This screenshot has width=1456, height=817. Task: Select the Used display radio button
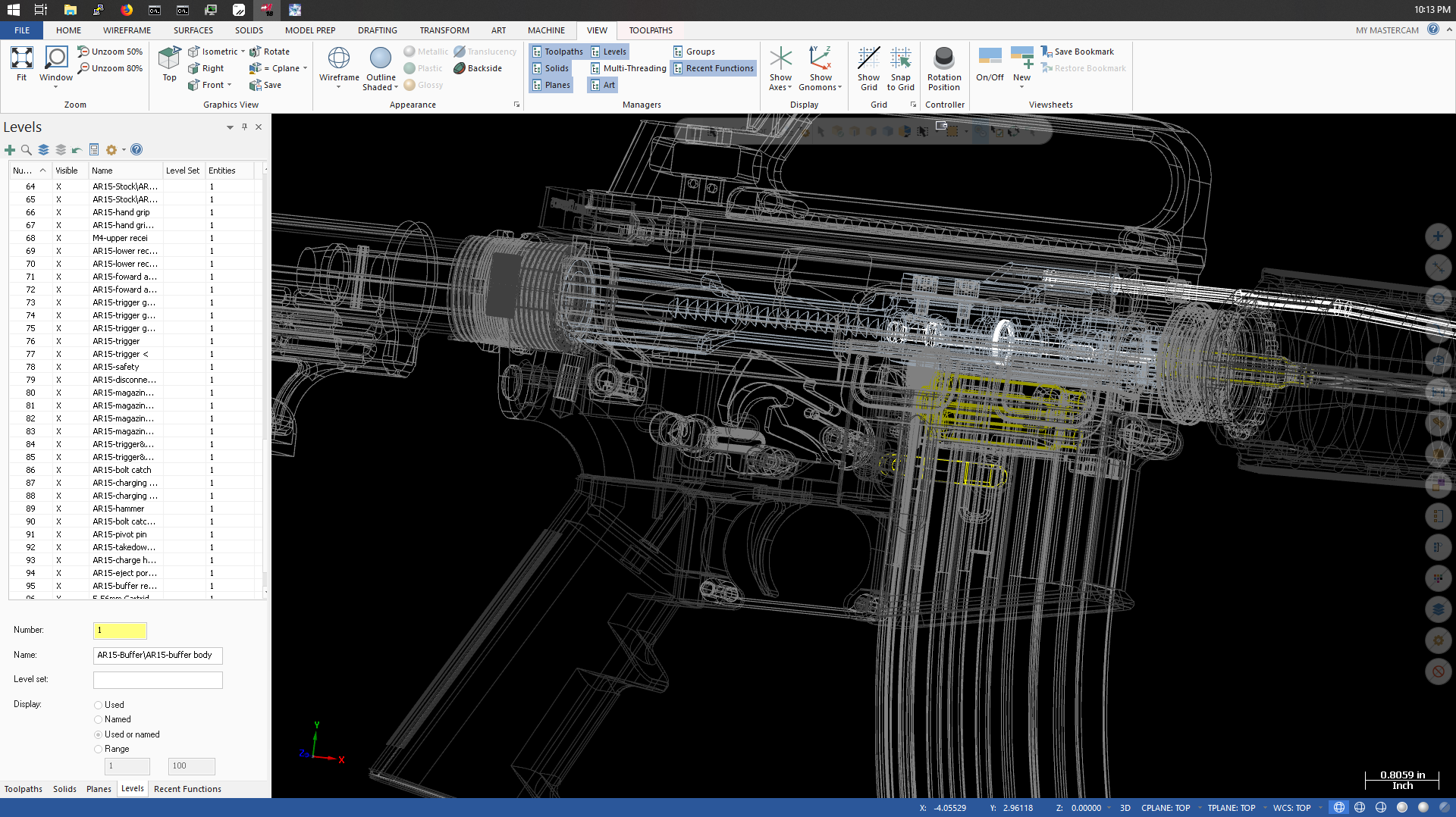[x=98, y=705]
